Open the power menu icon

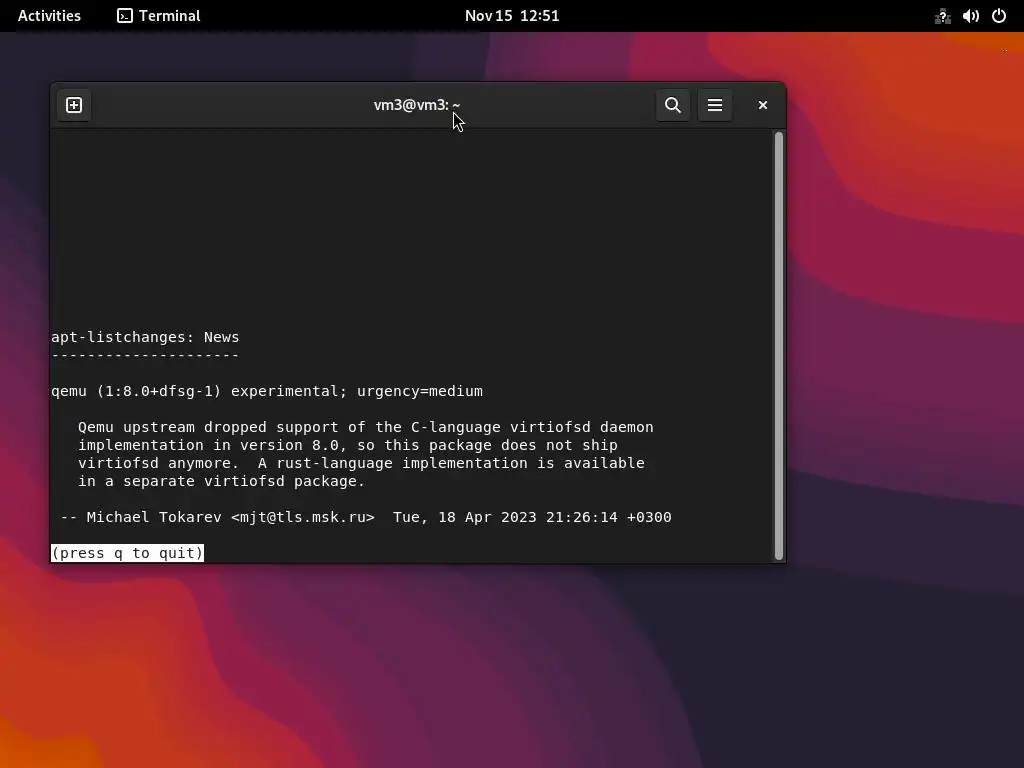click(x=999, y=16)
